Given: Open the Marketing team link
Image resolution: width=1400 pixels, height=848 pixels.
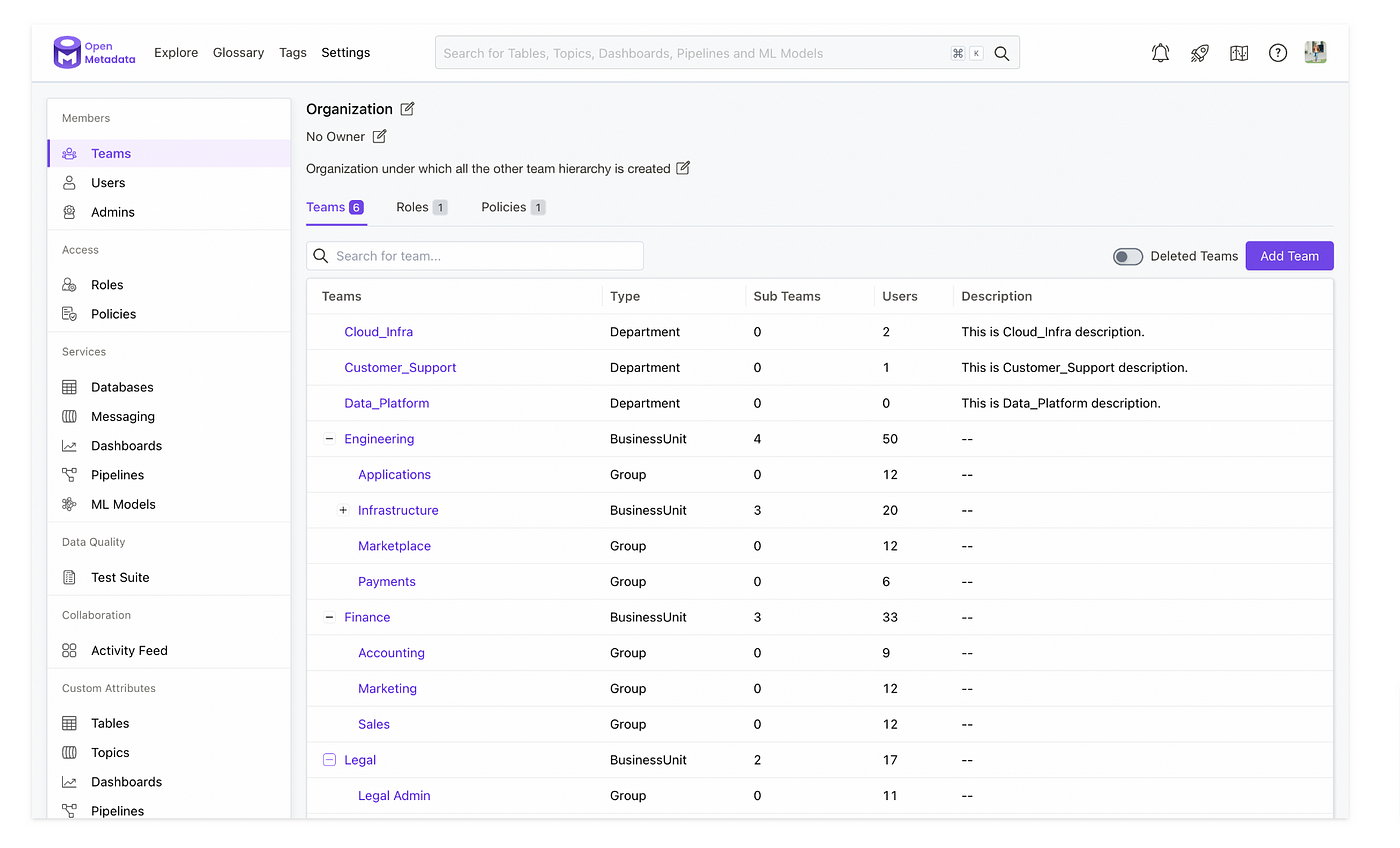Looking at the screenshot, I should pyautogui.click(x=387, y=689).
